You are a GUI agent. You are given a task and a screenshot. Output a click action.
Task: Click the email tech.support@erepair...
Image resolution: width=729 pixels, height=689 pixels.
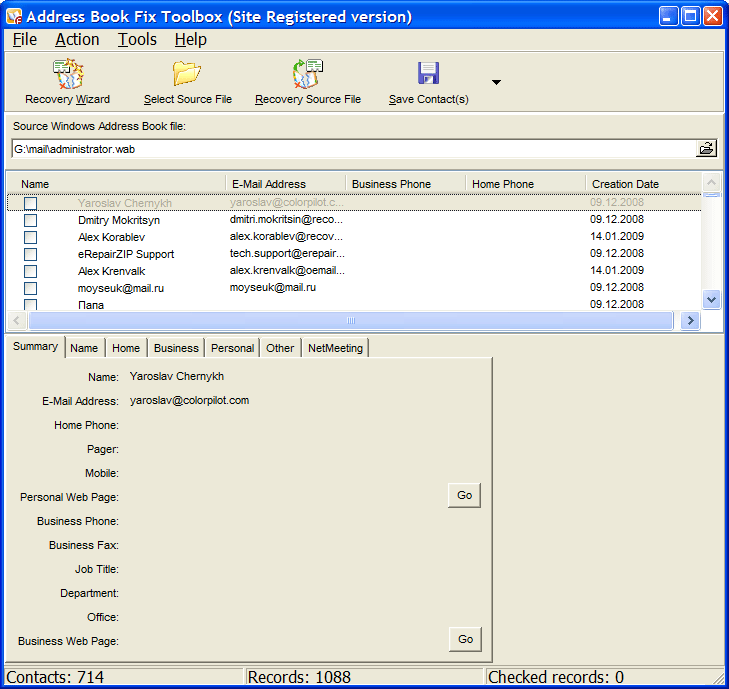[x=287, y=253]
